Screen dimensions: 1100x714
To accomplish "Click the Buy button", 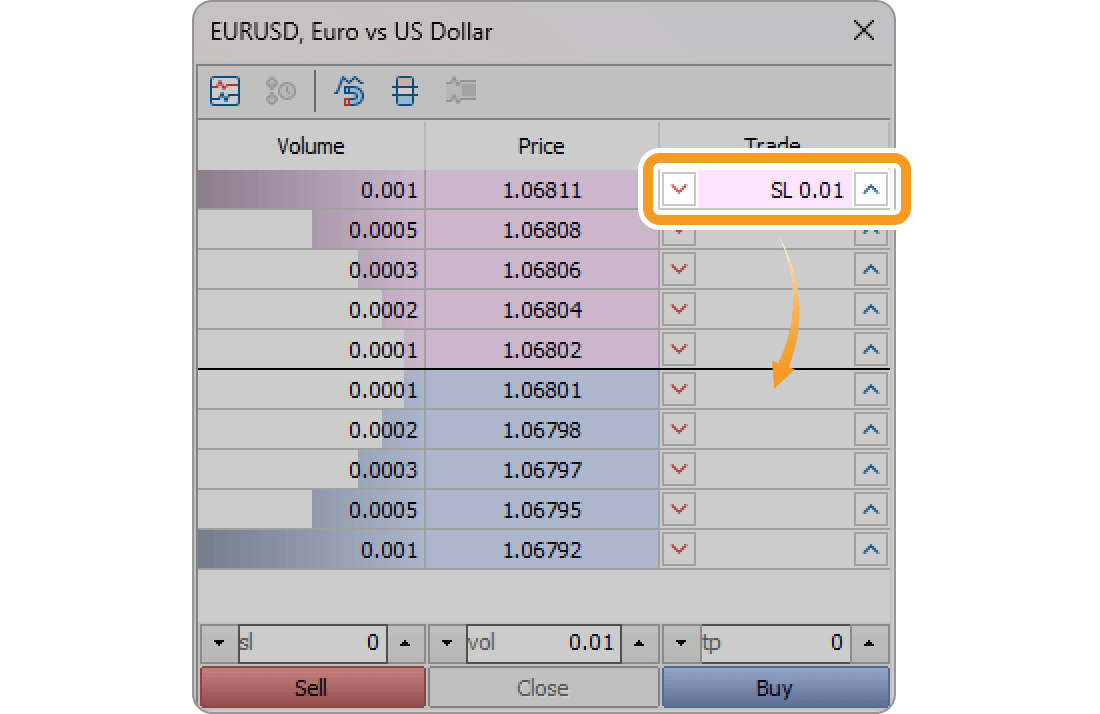I will [775, 687].
